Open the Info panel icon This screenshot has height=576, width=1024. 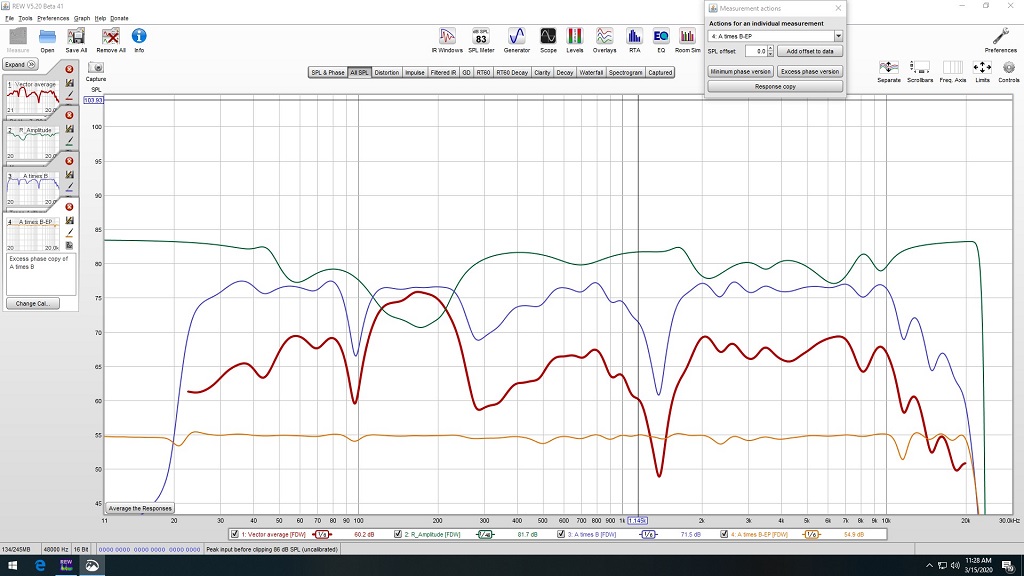click(139, 36)
